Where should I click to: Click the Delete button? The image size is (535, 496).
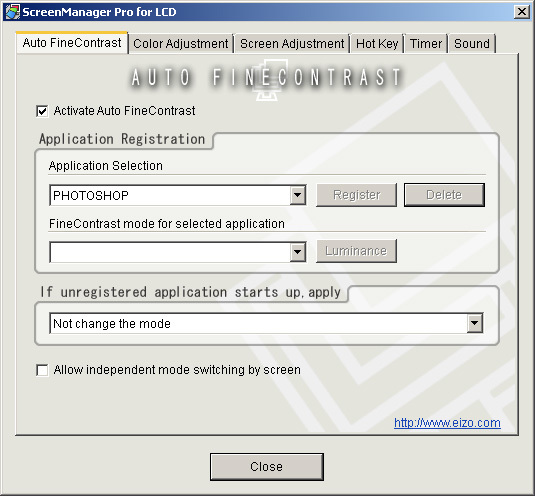(444, 195)
